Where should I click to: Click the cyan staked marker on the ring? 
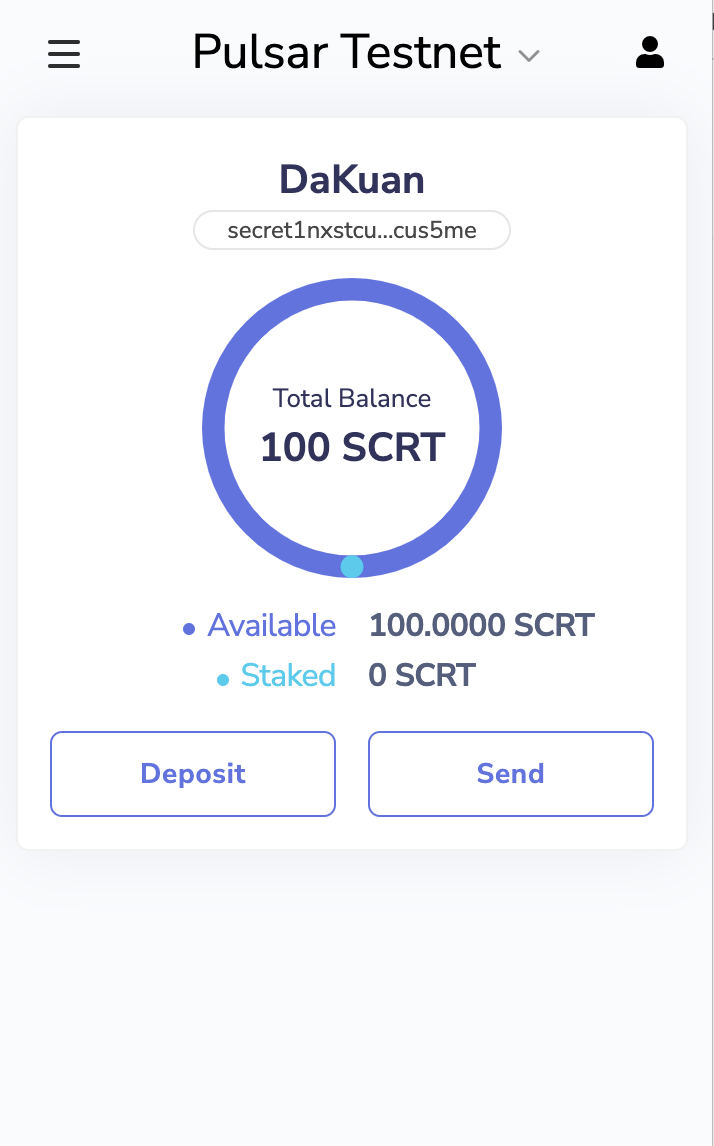[x=352, y=566]
